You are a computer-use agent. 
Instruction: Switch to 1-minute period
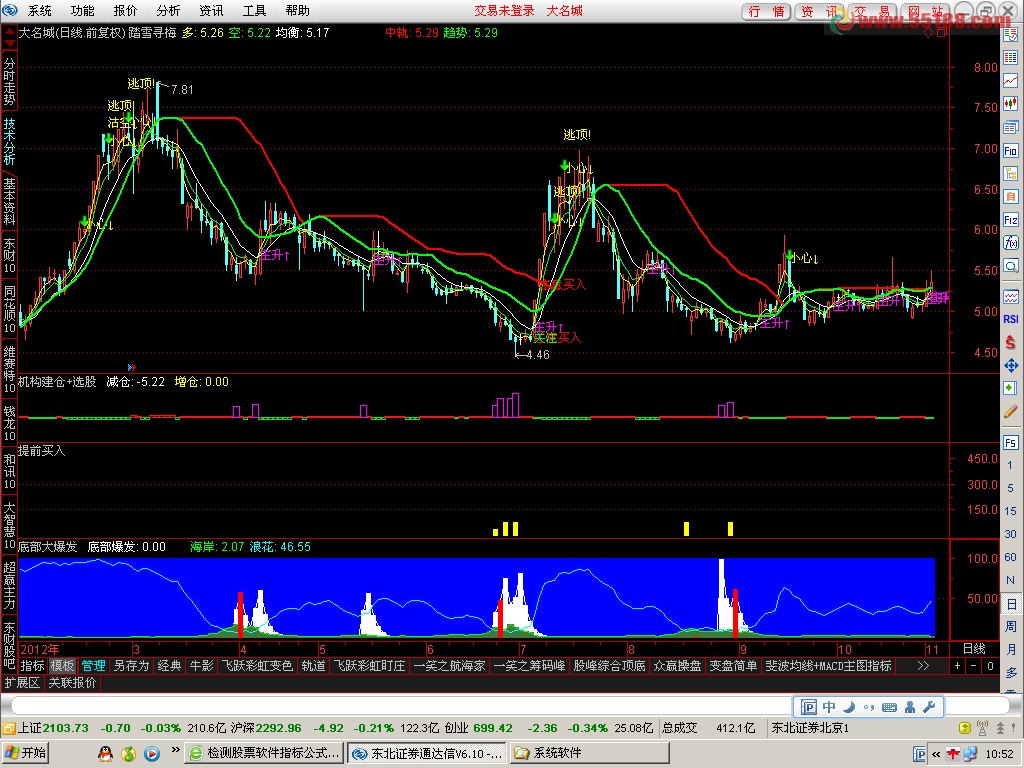tap(1010, 465)
